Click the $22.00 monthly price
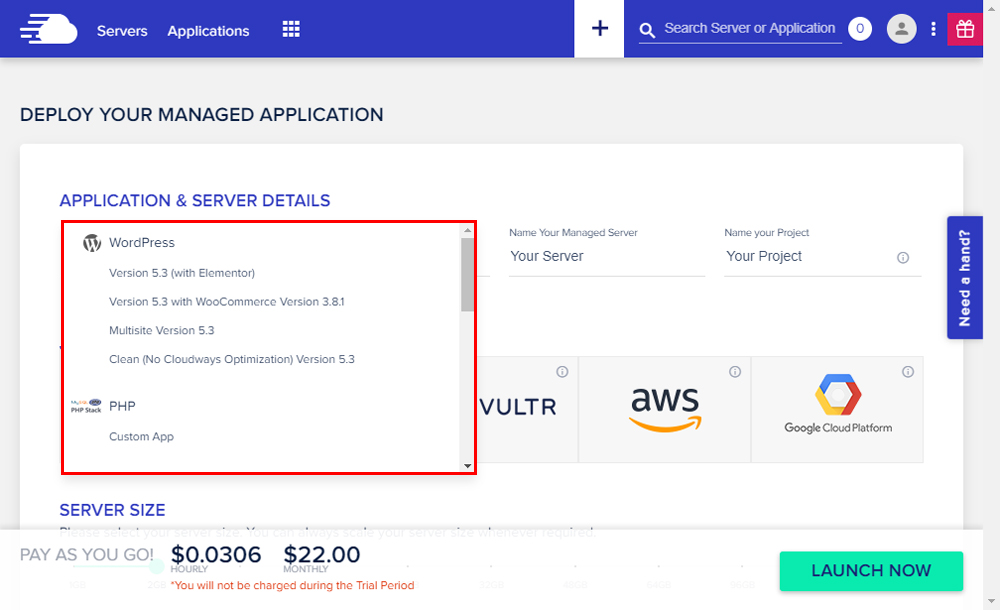Image resolution: width=1000 pixels, height=610 pixels. point(321,554)
